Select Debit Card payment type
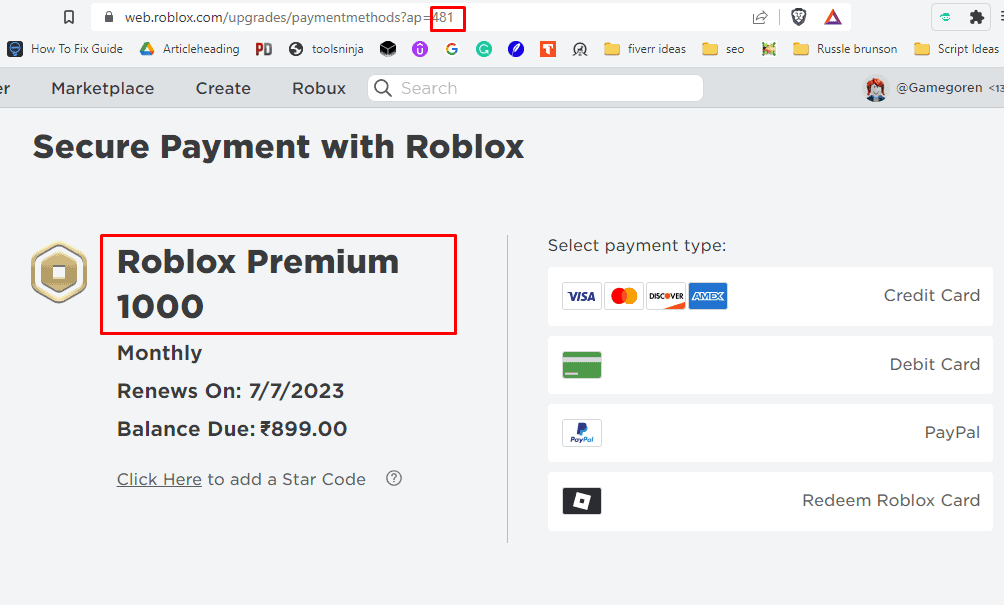Screen dimensions: 1004x605 coord(770,365)
